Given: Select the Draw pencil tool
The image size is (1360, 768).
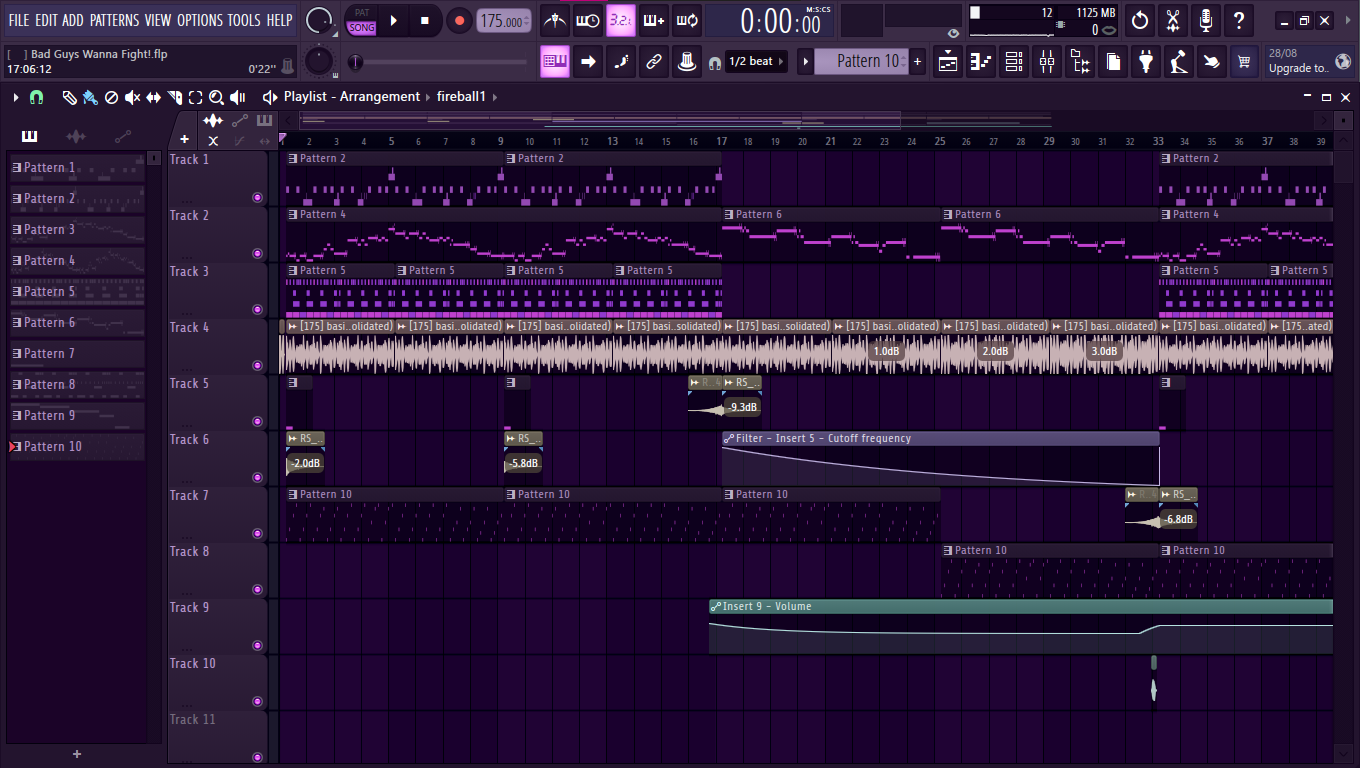Looking at the screenshot, I should click(69, 97).
